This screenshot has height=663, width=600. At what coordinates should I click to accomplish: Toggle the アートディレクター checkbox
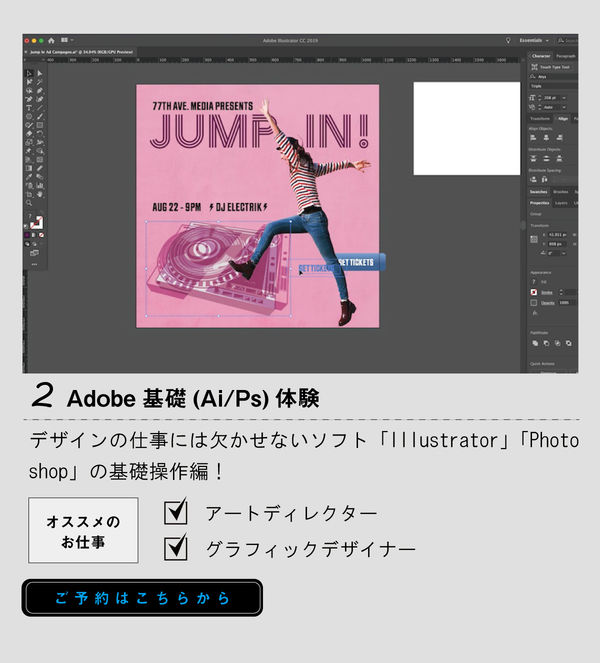click(x=176, y=513)
